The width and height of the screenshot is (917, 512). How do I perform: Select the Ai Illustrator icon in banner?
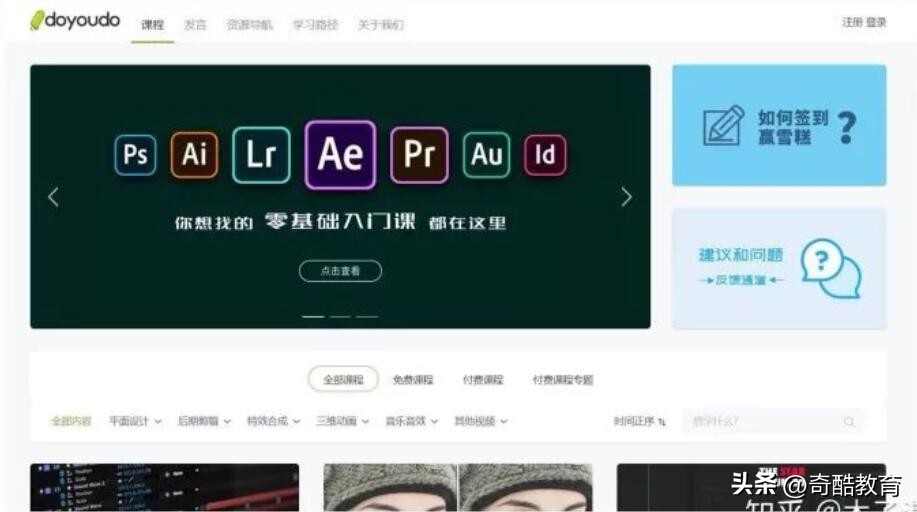pyautogui.click(x=194, y=155)
